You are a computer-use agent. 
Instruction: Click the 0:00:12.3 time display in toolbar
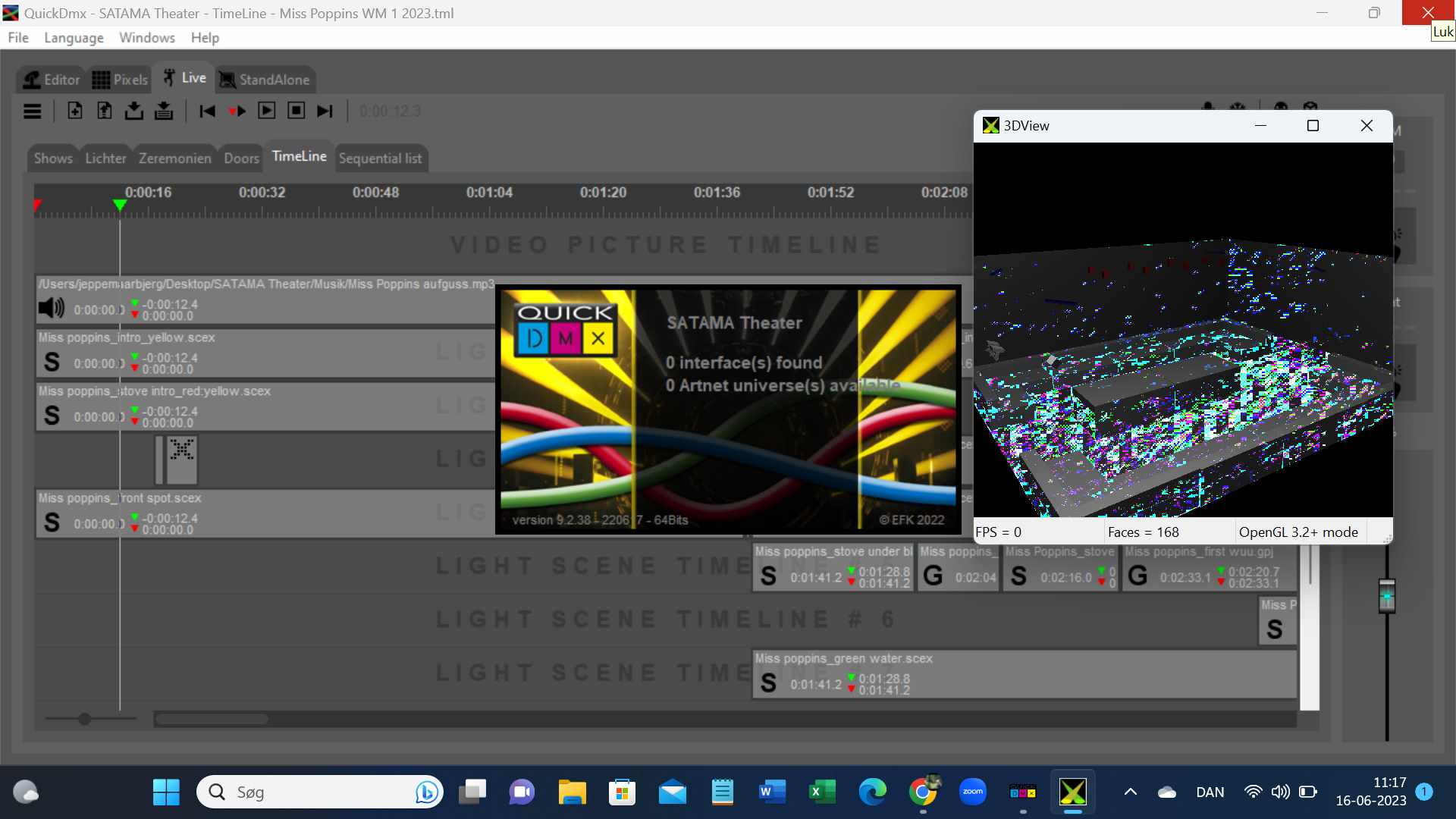[390, 111]
